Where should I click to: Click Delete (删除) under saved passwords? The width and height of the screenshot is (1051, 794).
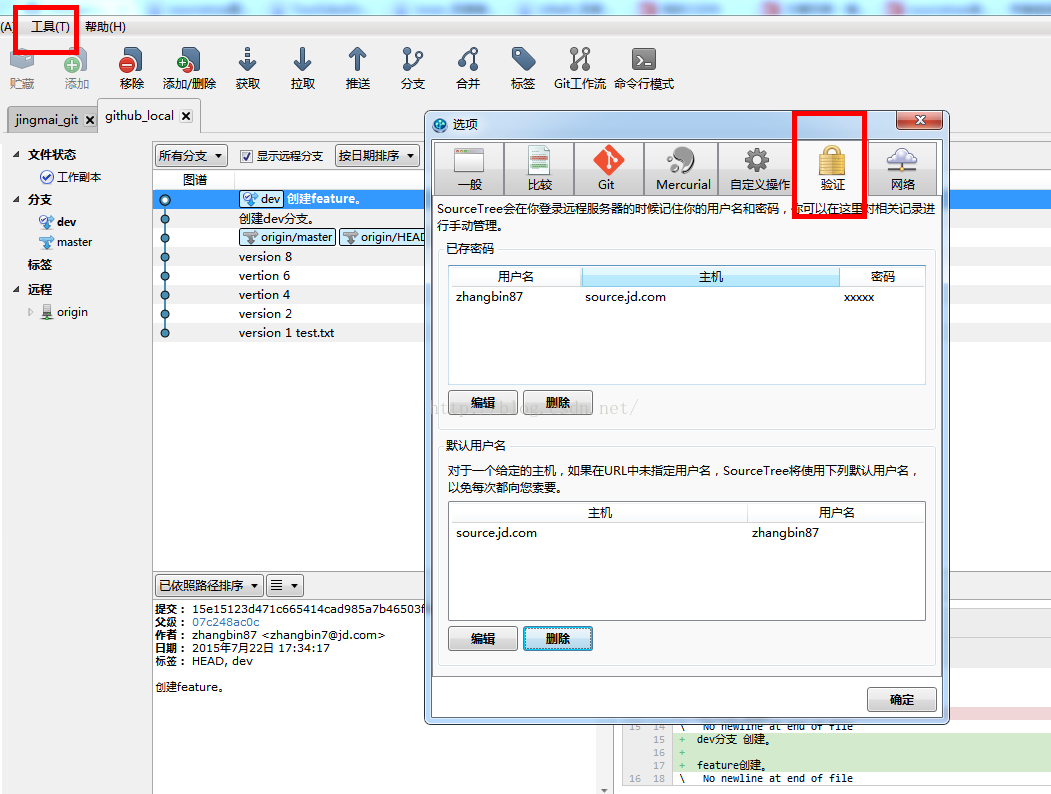(558, 402)
